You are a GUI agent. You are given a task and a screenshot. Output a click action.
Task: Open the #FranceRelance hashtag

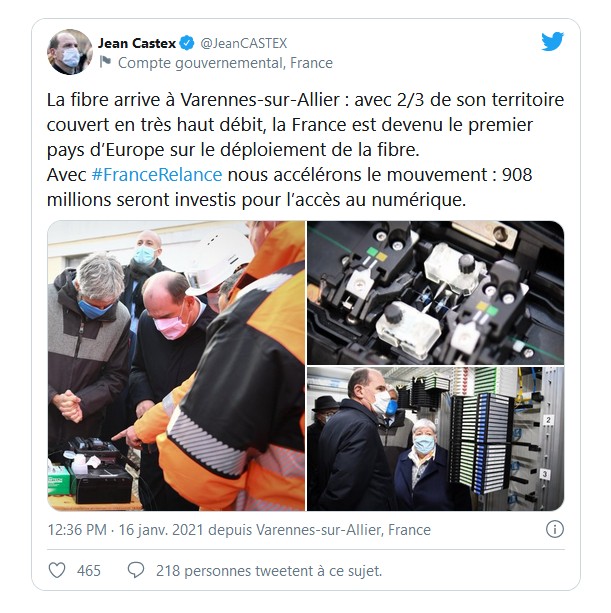pos(157,175)
